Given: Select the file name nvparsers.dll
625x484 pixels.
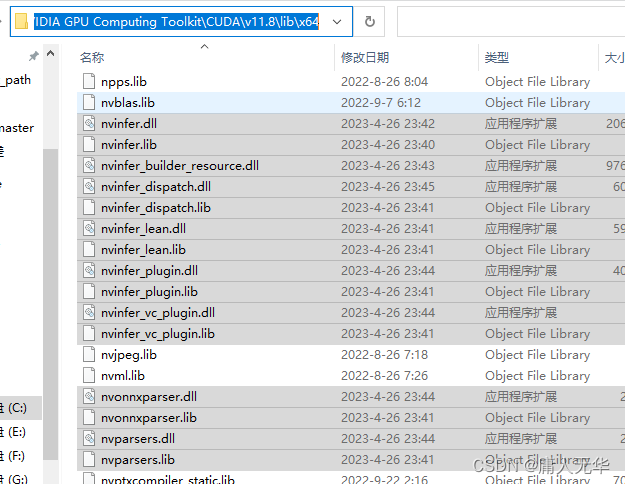Looking at the screenshot, I should pos(138,439).
